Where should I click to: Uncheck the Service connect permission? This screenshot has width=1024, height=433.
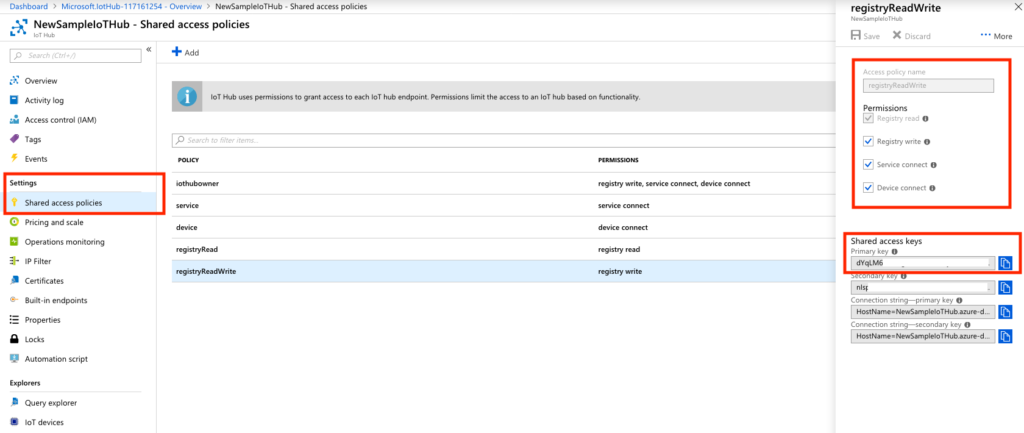(868, 165)
